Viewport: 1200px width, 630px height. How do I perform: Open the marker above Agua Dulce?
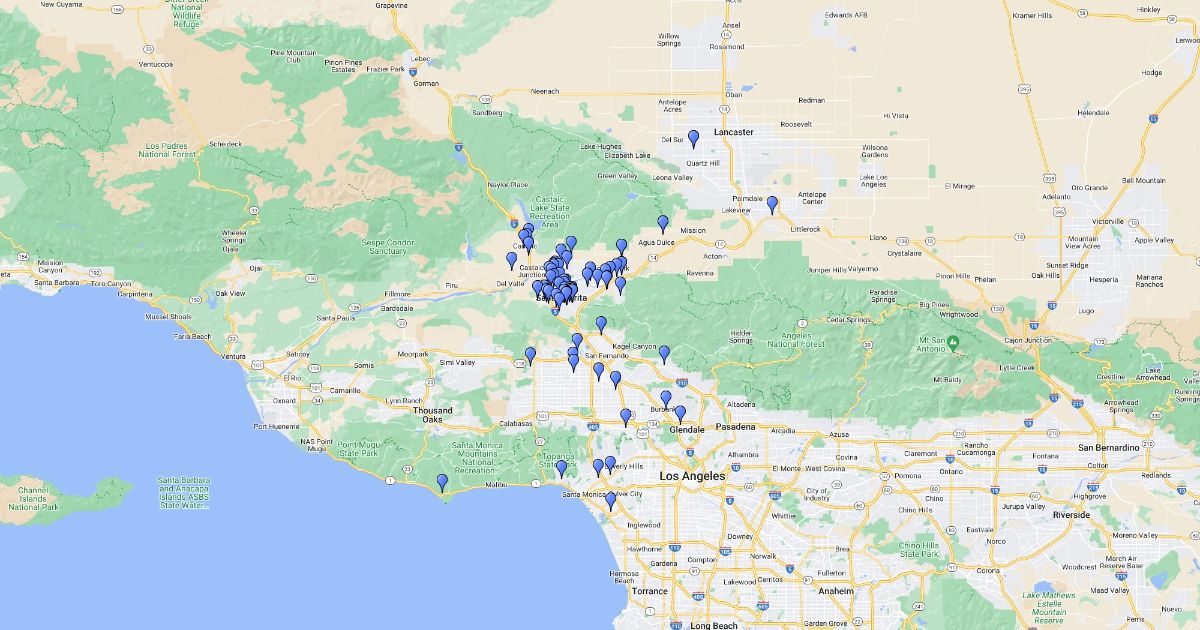662,224
